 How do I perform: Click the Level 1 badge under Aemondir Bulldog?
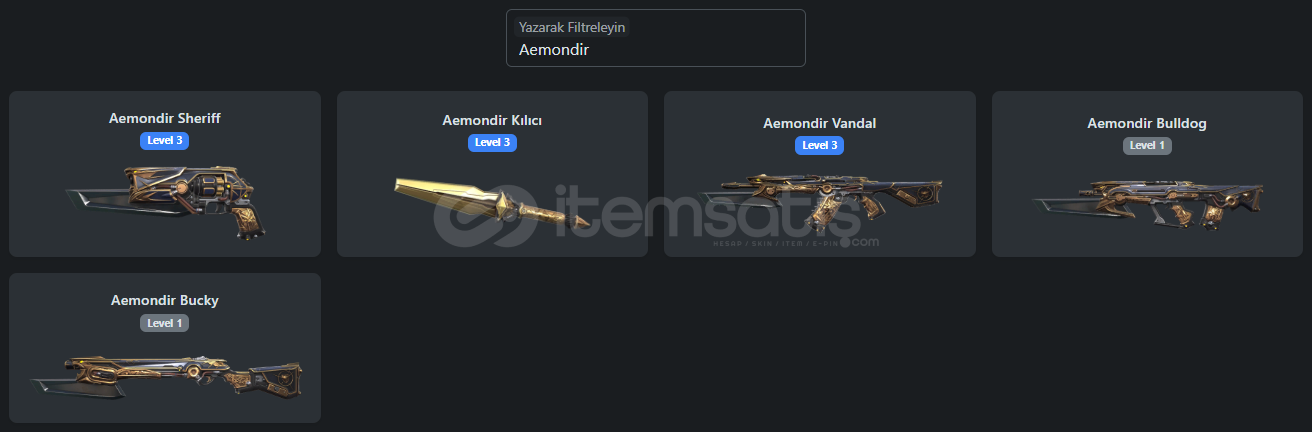[1147, 145]
